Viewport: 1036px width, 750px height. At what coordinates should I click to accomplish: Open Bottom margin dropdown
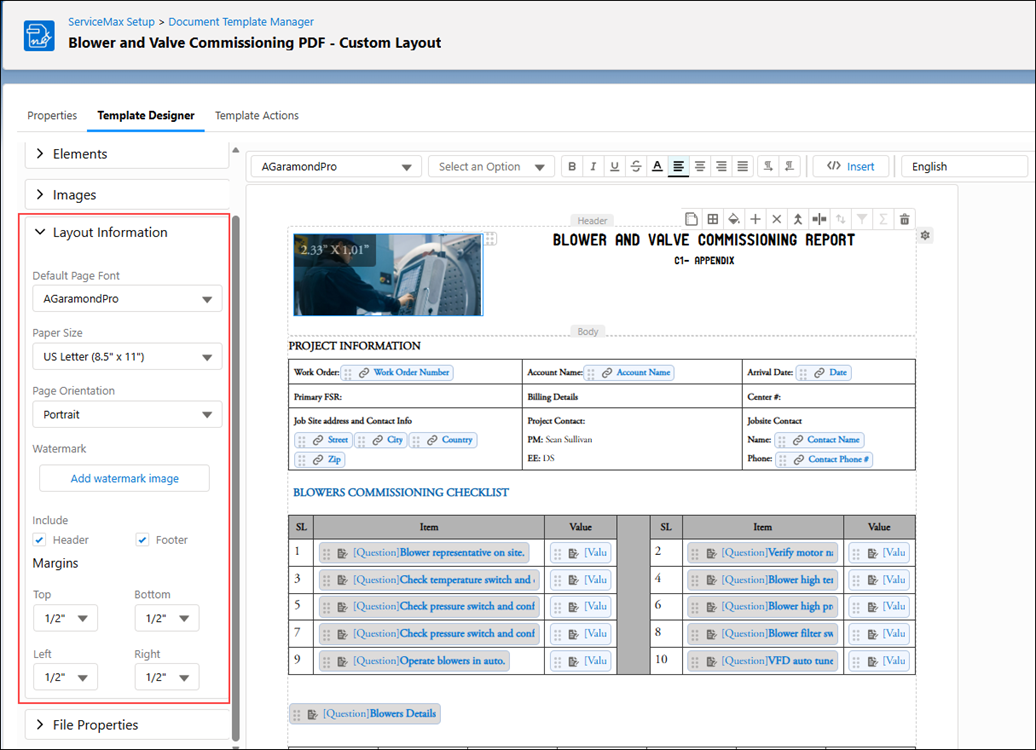coord(166,619)
